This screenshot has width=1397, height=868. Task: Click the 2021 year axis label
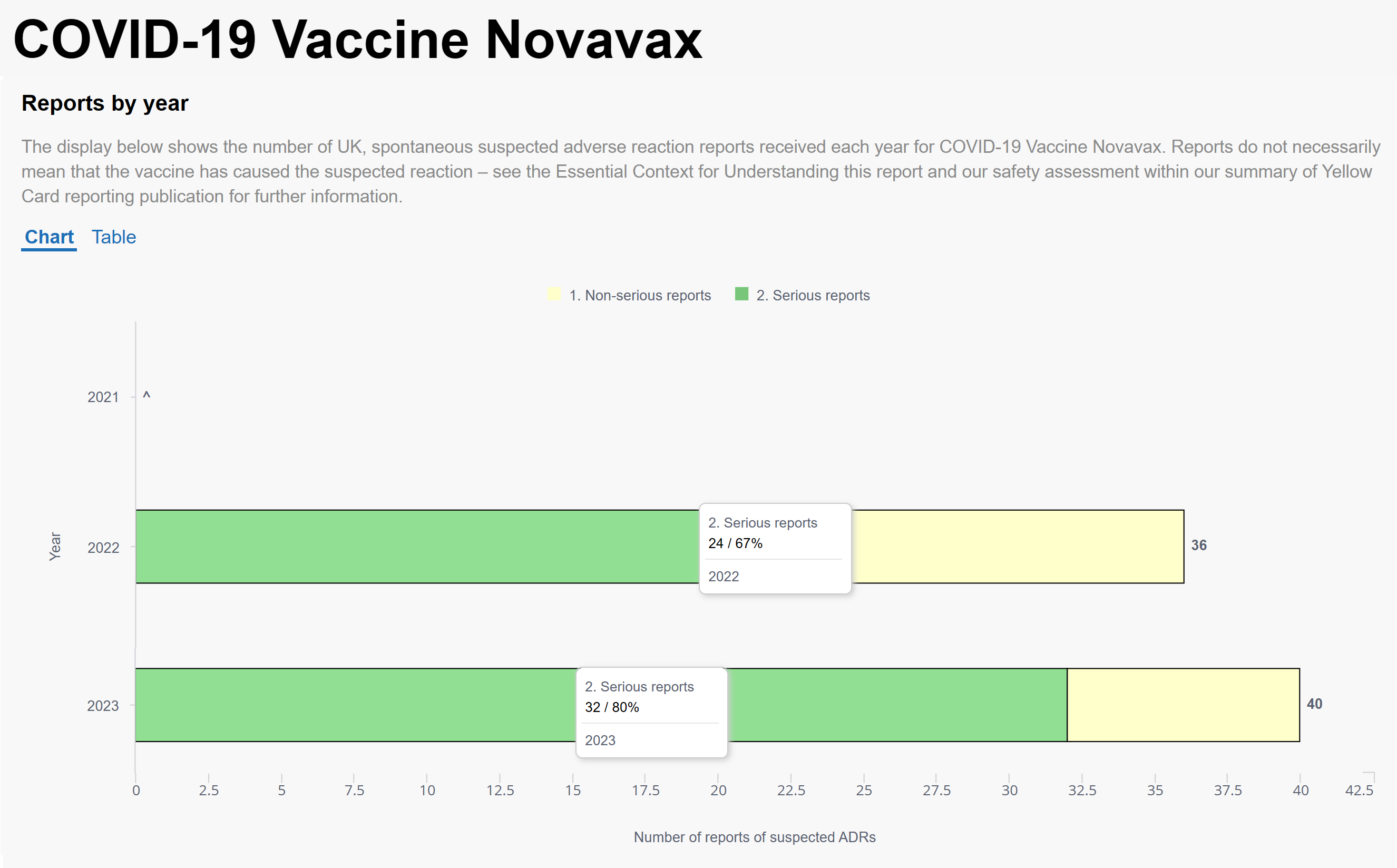click(x=103, y=397)
